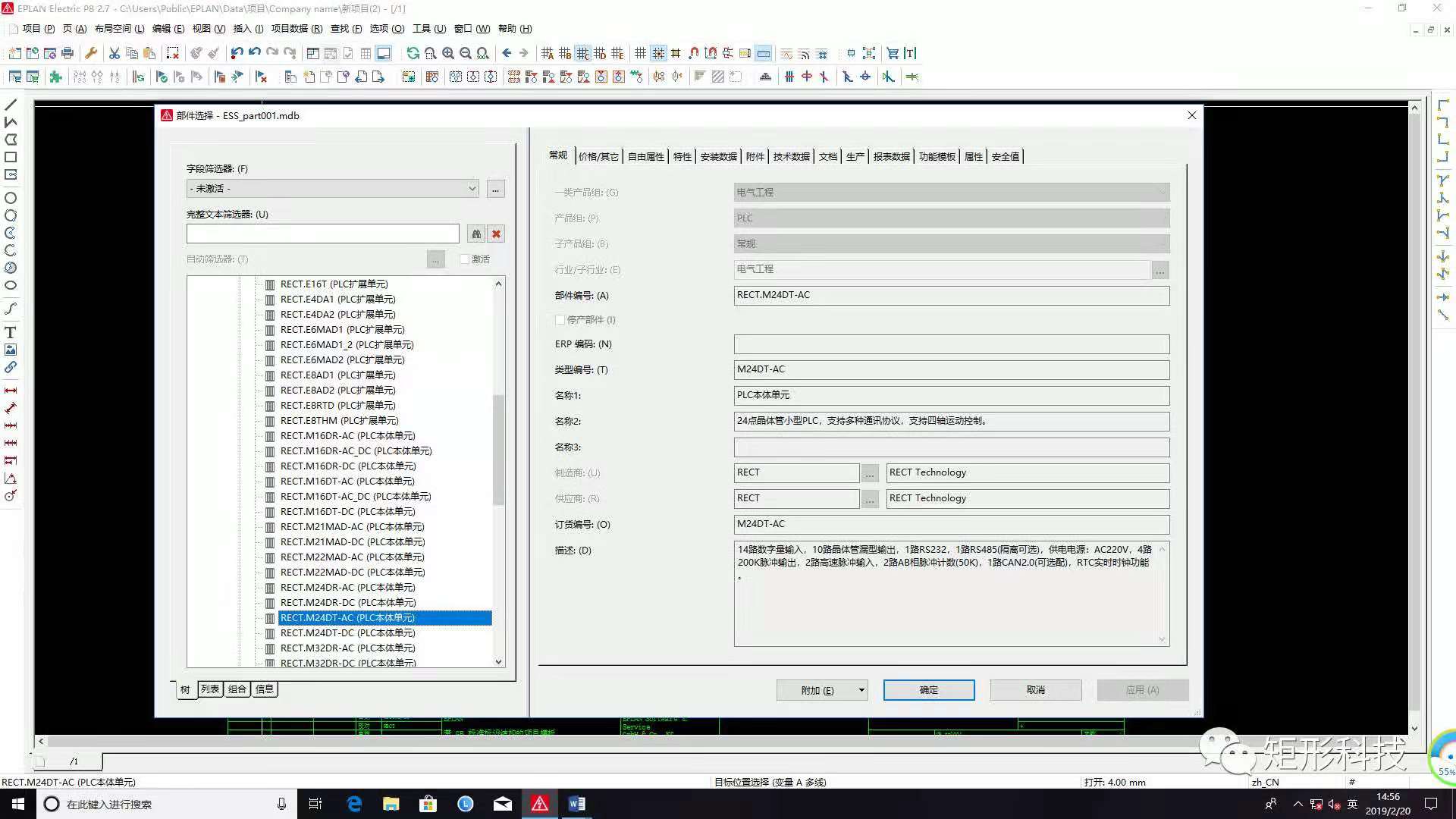Click the 完整文本筛选器 input field
Image resolution: width=1456 pixels, height=819 pixels.
point(323,234)
